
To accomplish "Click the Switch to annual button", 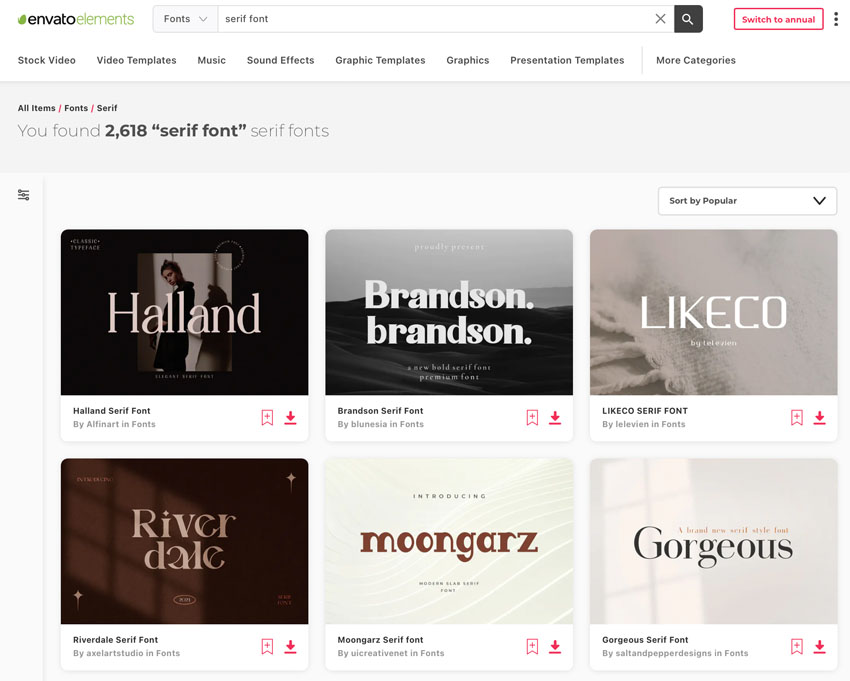I will tap(778, 19).
